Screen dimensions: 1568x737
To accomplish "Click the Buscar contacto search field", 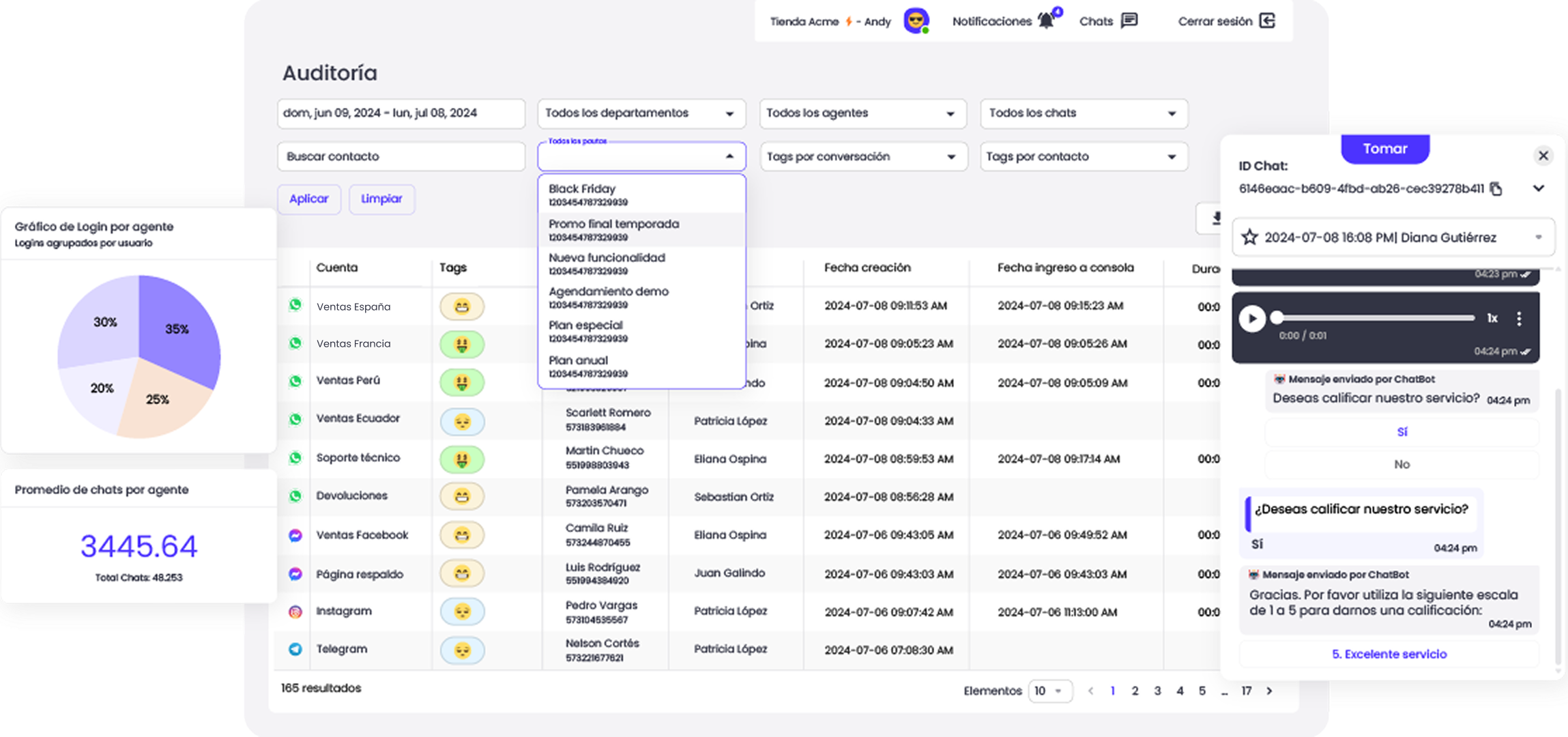I will click(x=401, y=157).
